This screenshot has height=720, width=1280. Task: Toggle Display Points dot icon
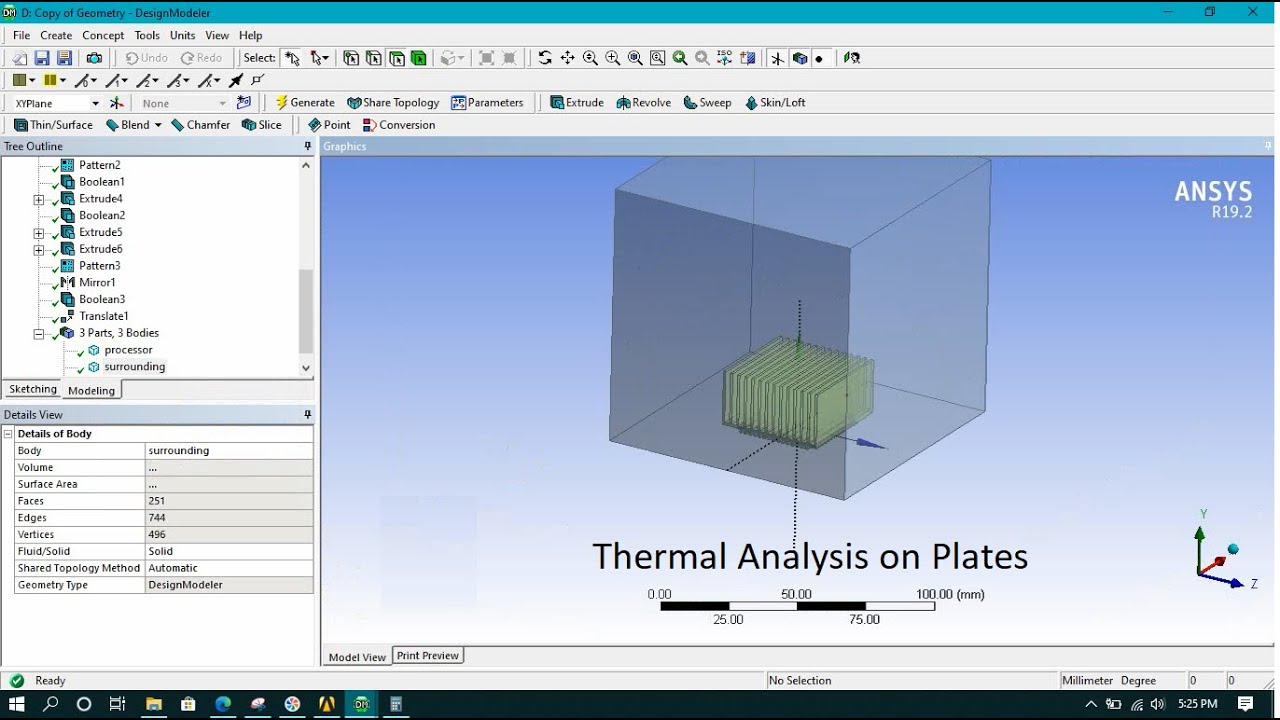pos(819,58)
